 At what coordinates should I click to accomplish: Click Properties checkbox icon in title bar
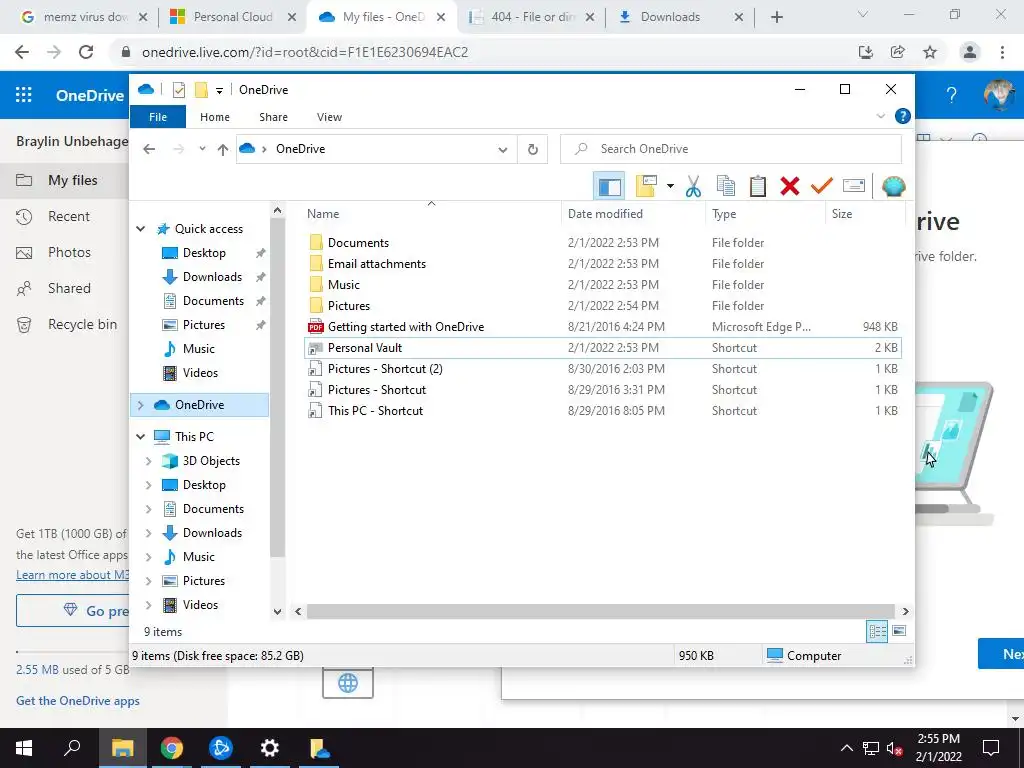tap(178, 90)
